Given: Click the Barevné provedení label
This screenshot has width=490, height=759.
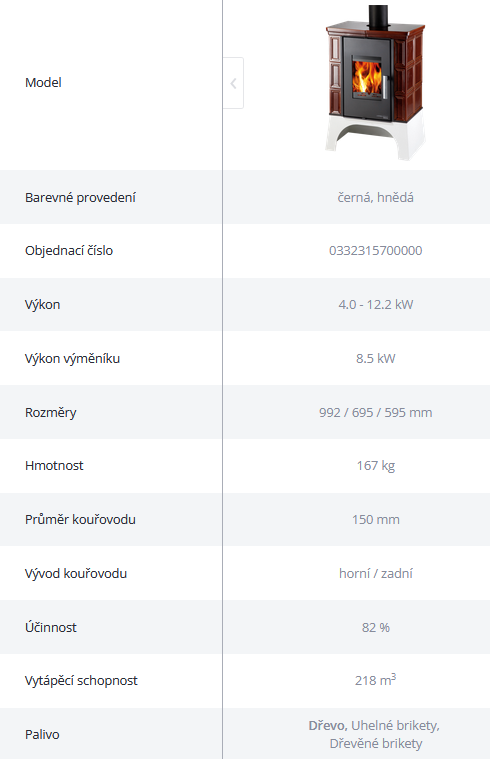Looking at the screenshot, I should tap(80, 197).
